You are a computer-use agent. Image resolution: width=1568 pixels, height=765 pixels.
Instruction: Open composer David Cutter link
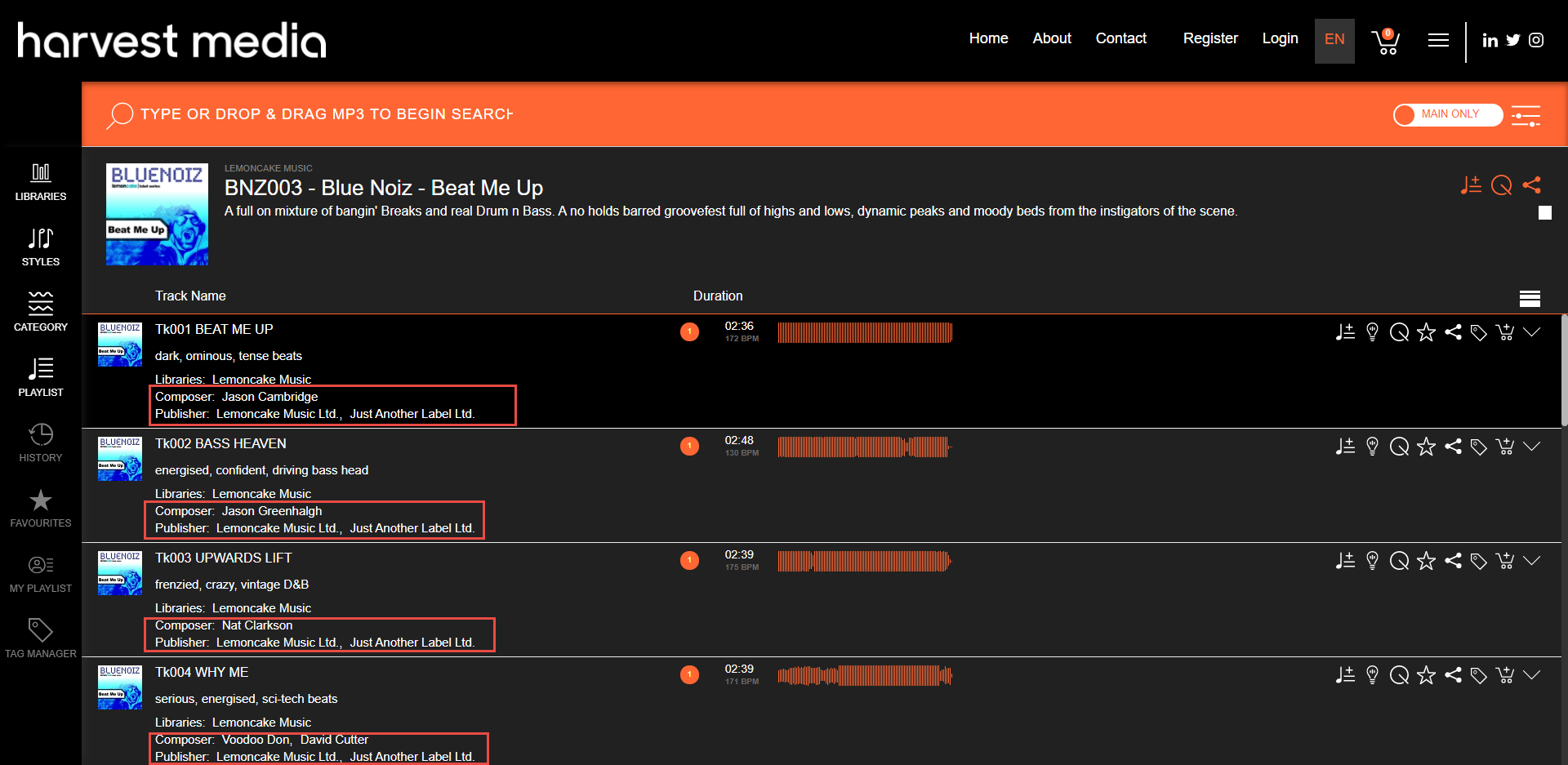pyautogui.click(x=334, y=740)
